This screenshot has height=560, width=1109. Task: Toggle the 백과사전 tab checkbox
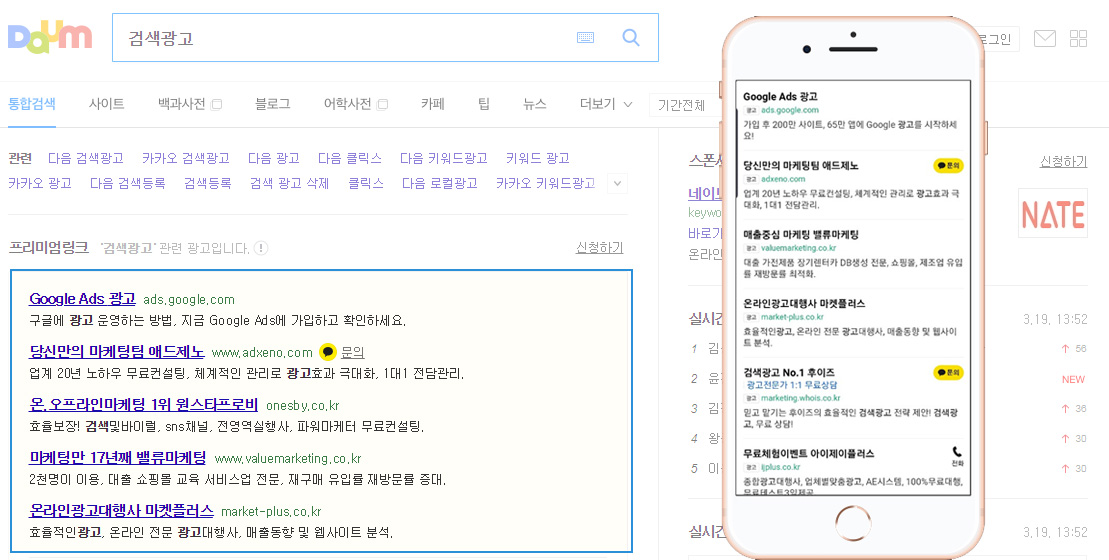[x=216, y=105]
